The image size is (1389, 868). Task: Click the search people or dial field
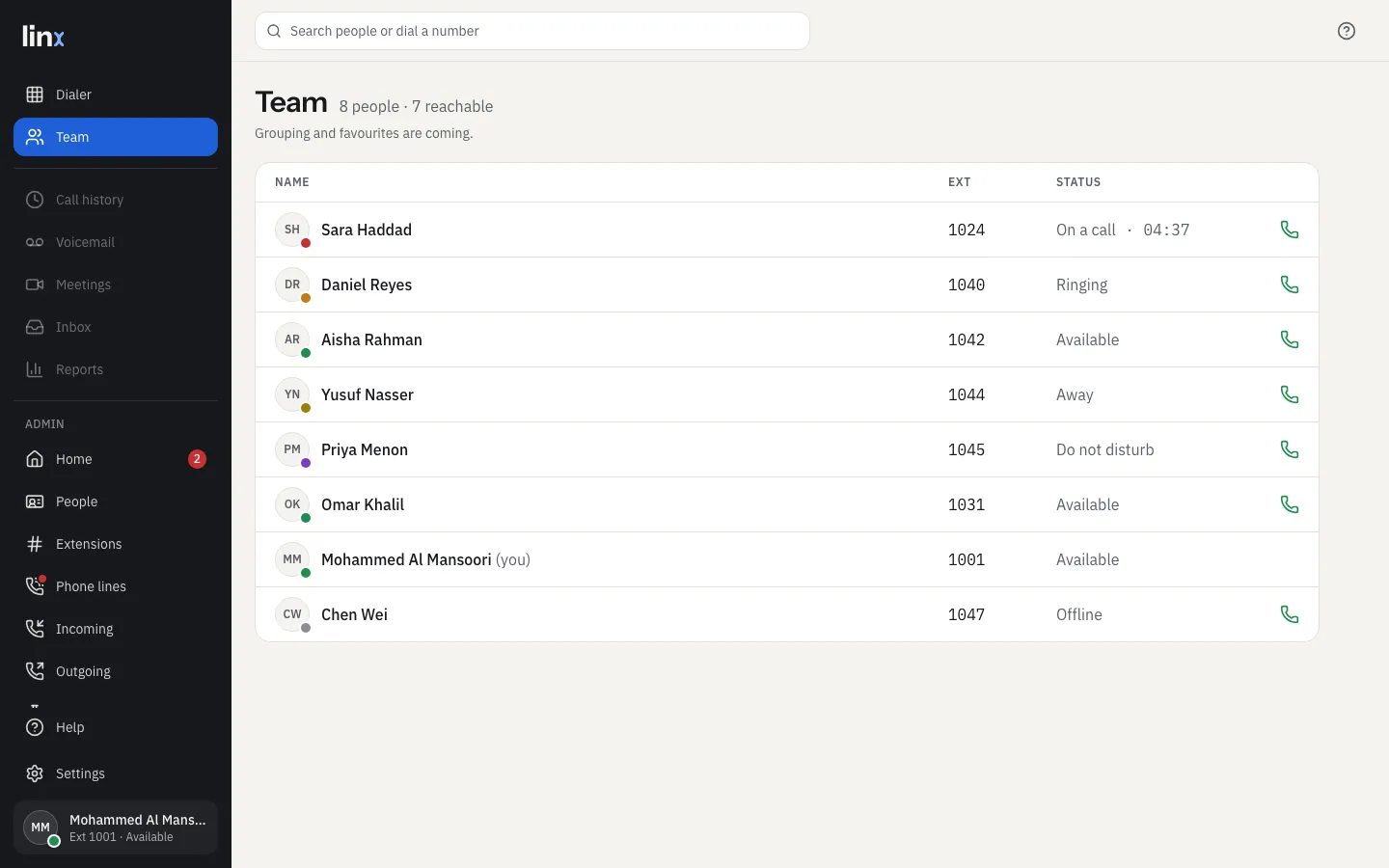(x=532, y=31)
